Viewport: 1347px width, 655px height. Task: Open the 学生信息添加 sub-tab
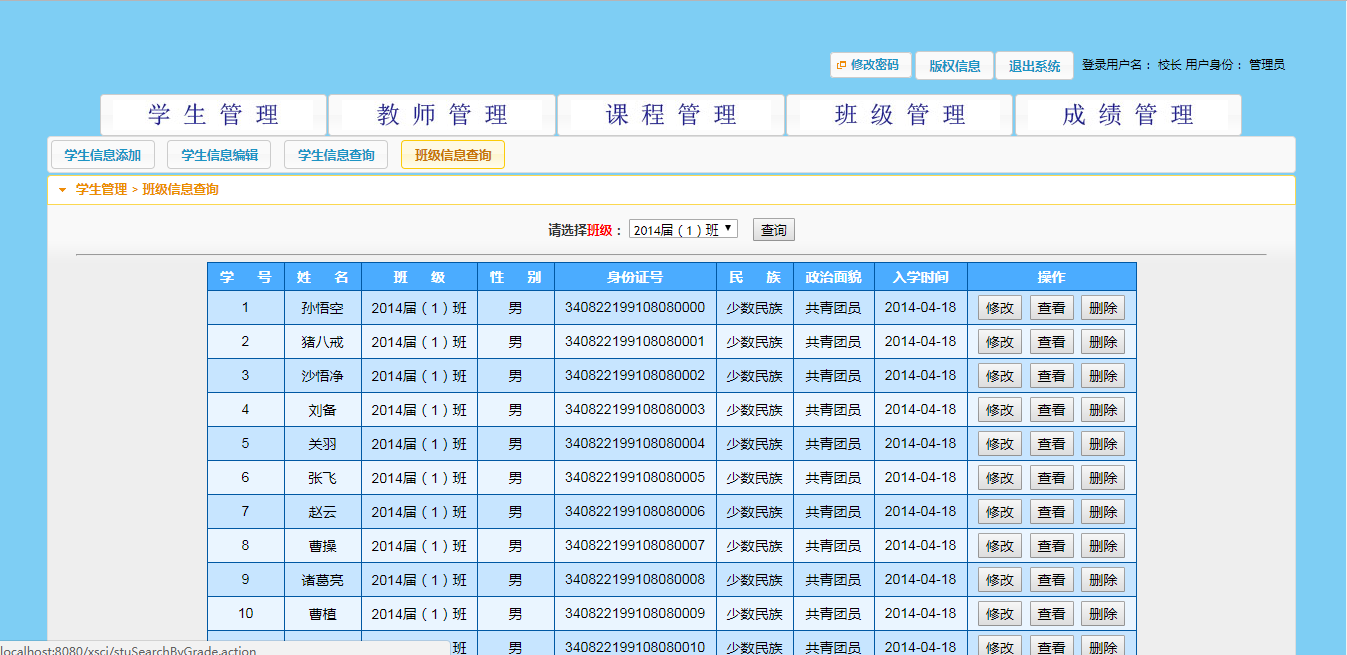pos(103,155)
